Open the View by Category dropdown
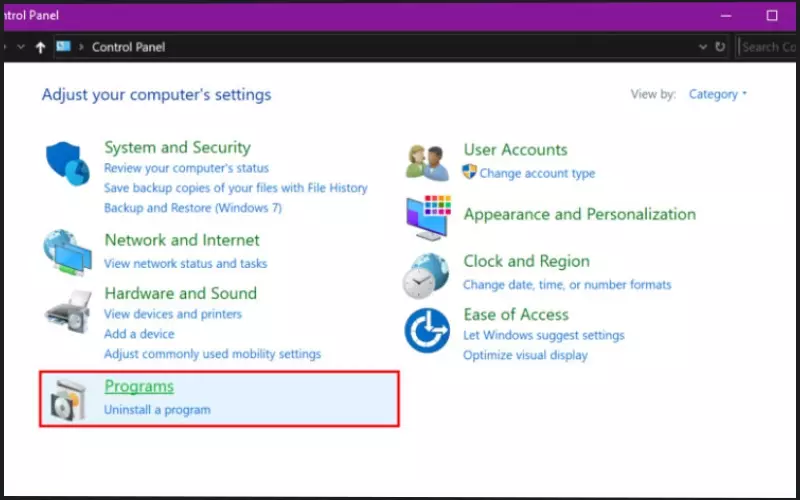Image resolution: width=800 pixels, height=500 pixels. coord(717,94)
